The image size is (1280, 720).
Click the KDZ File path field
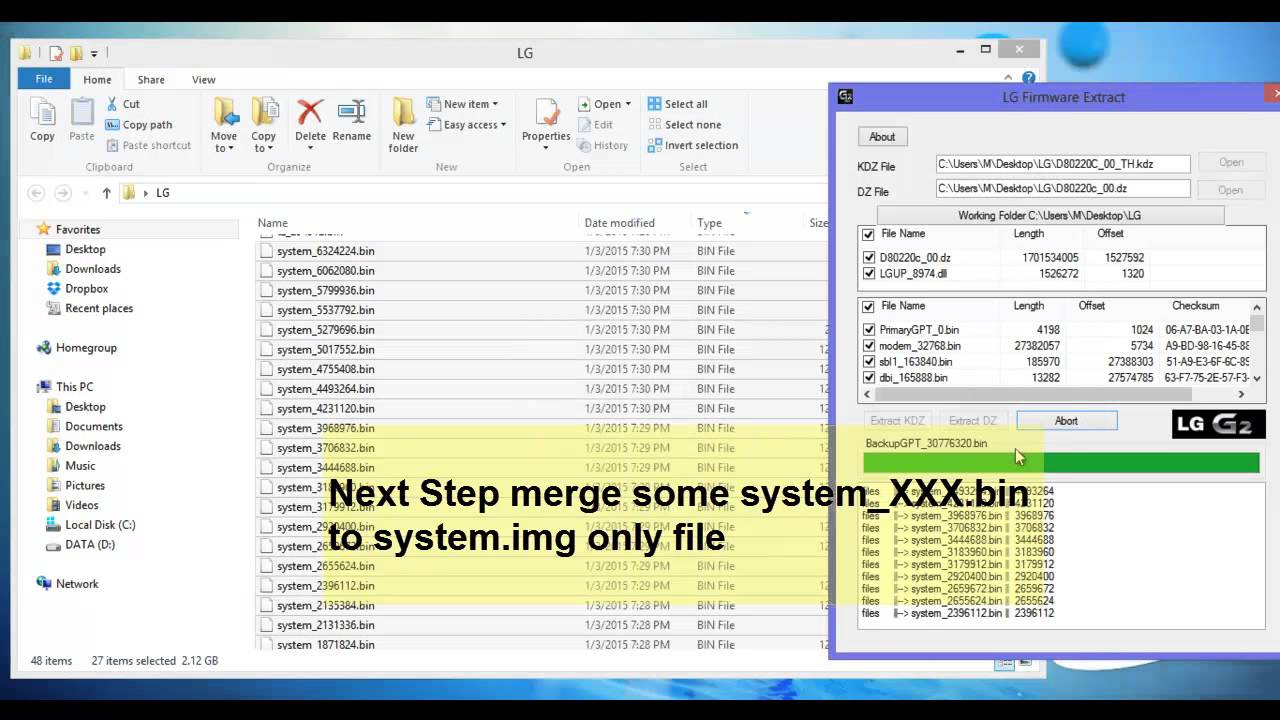pos(1063,163)
